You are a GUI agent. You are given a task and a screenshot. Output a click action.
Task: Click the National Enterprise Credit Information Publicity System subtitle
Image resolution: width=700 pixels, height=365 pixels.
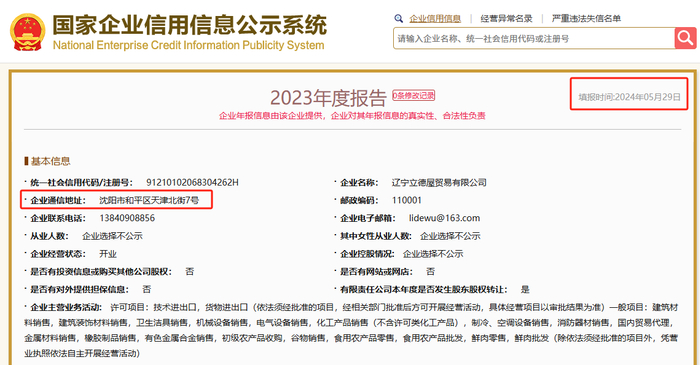click(188, 45)
